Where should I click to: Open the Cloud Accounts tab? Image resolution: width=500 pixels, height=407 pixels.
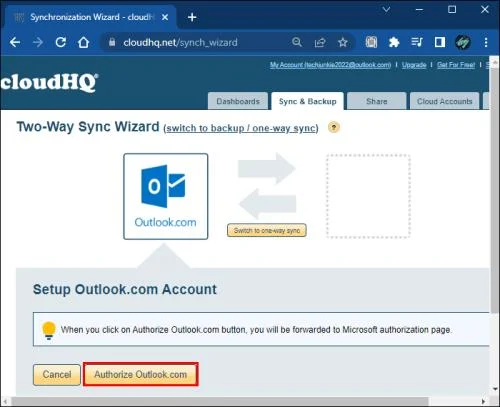pyautogui.click(x=445, y=101)
